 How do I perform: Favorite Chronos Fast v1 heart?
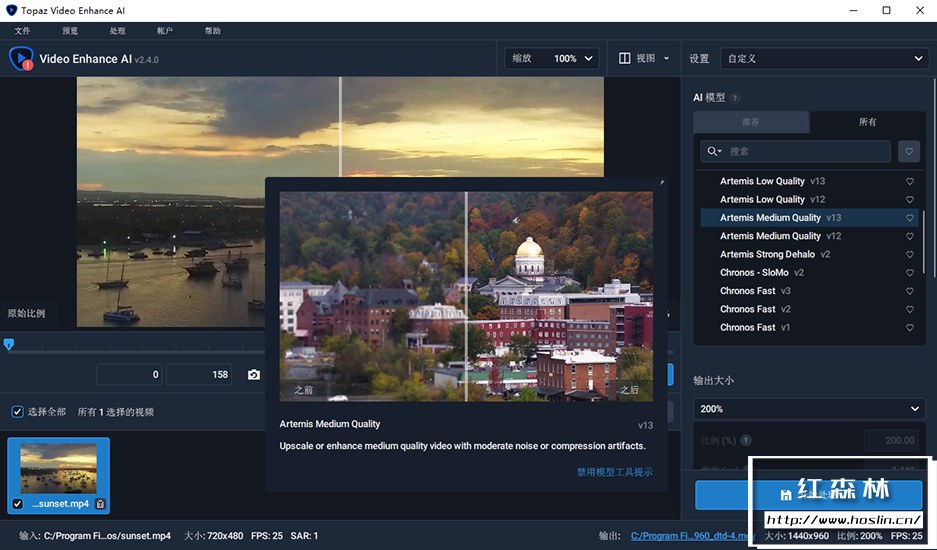click(x=910, y=328)
